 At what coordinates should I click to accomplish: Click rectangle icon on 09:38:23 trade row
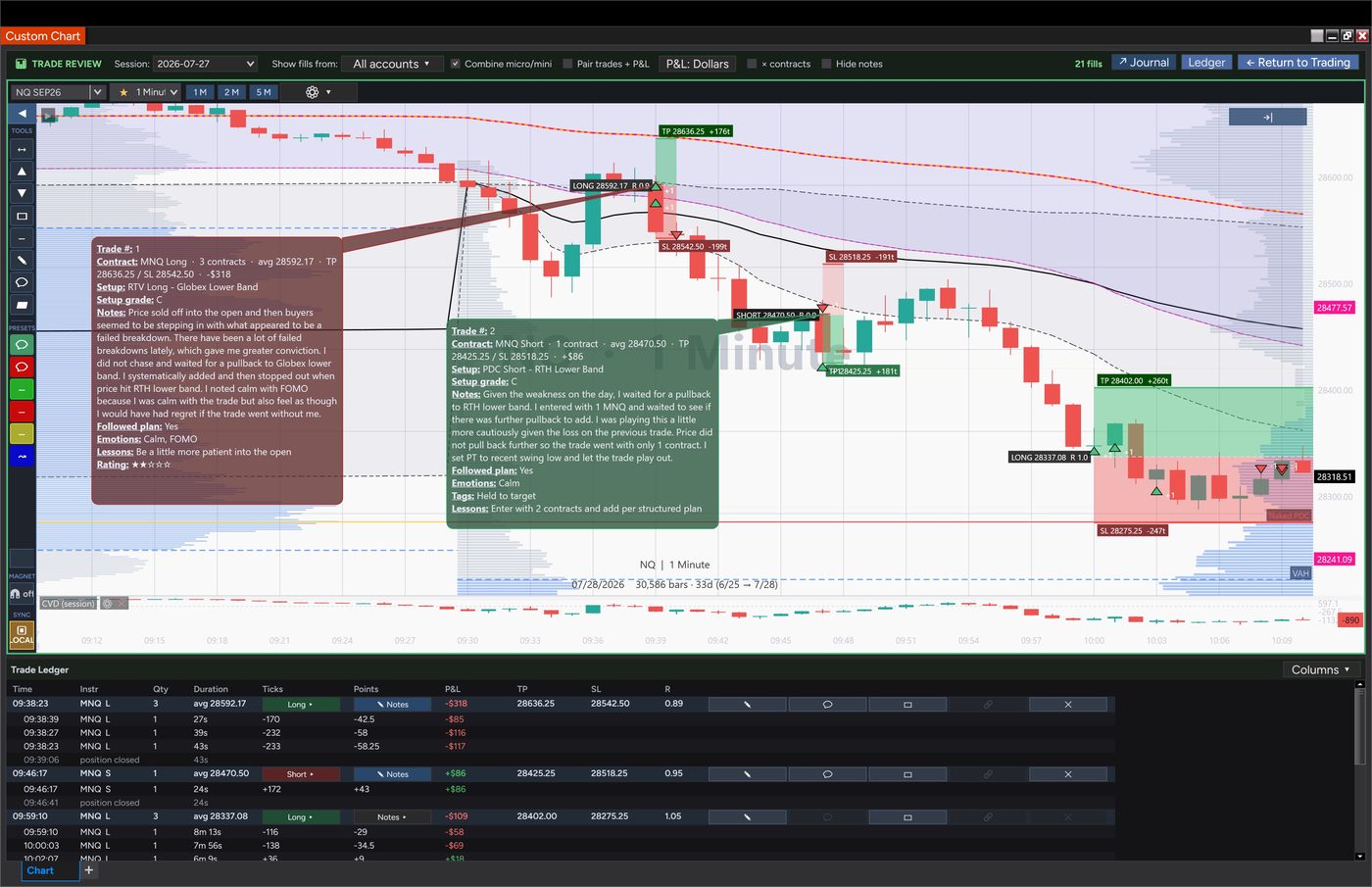coord(907,705)
